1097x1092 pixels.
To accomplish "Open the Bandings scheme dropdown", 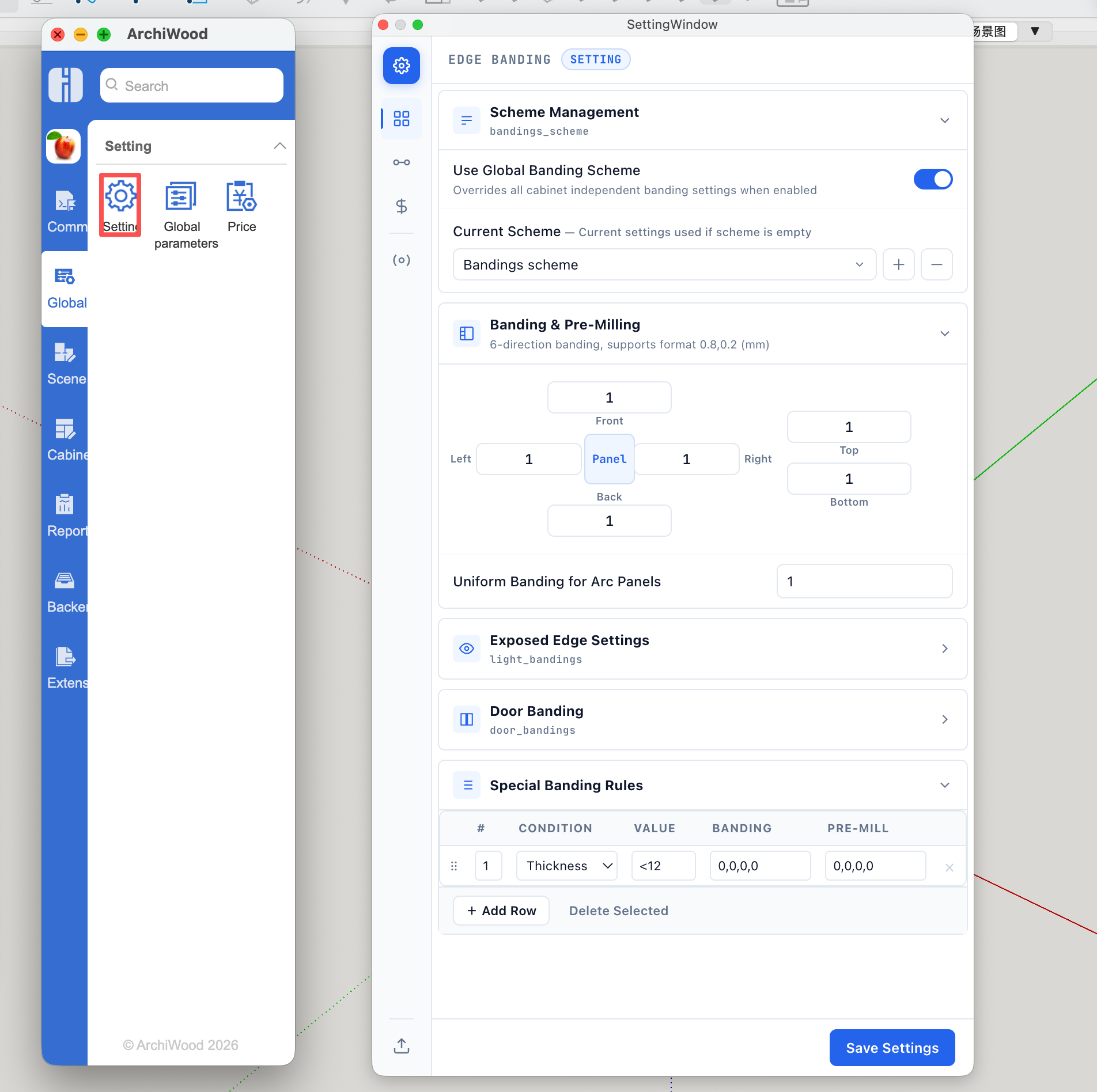I will [x=665, y=265].
